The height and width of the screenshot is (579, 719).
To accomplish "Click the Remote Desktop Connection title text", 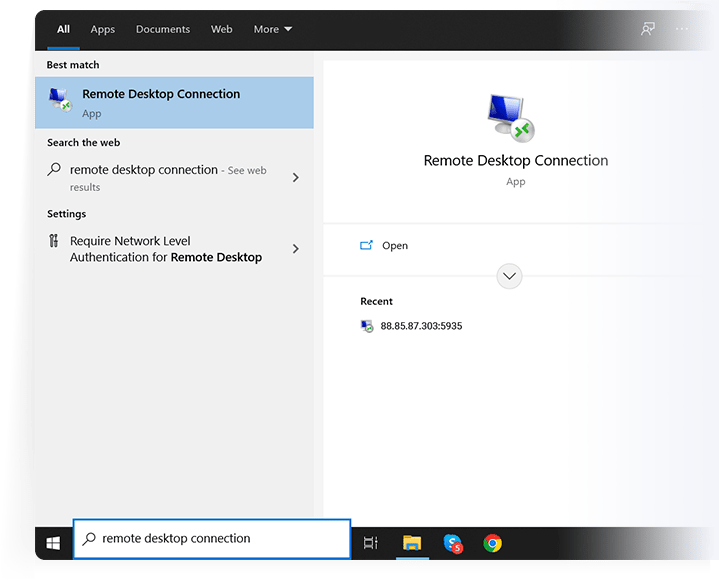I will tap(516, 161).
